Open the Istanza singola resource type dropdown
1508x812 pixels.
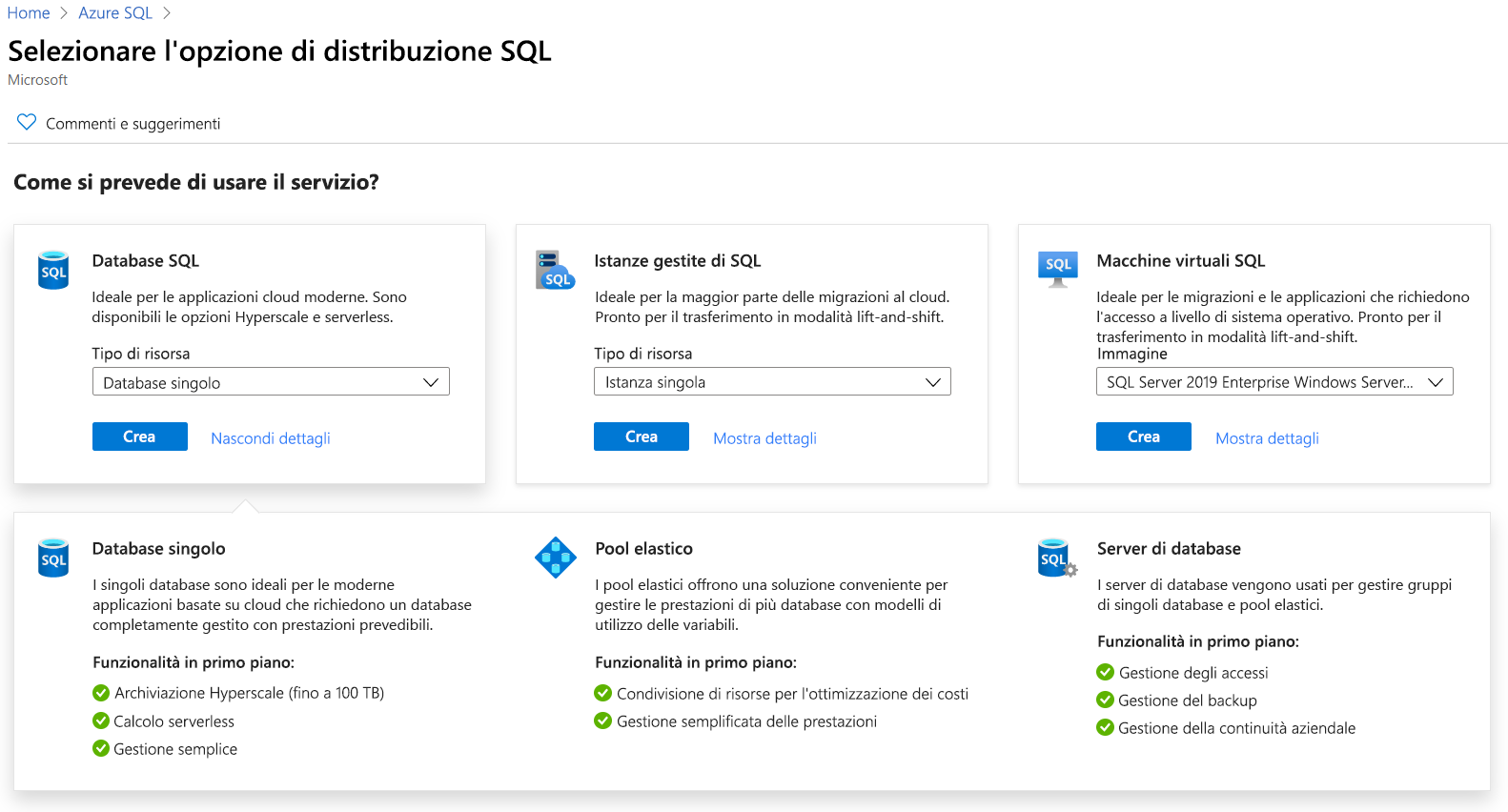click(x=772, y=381)
